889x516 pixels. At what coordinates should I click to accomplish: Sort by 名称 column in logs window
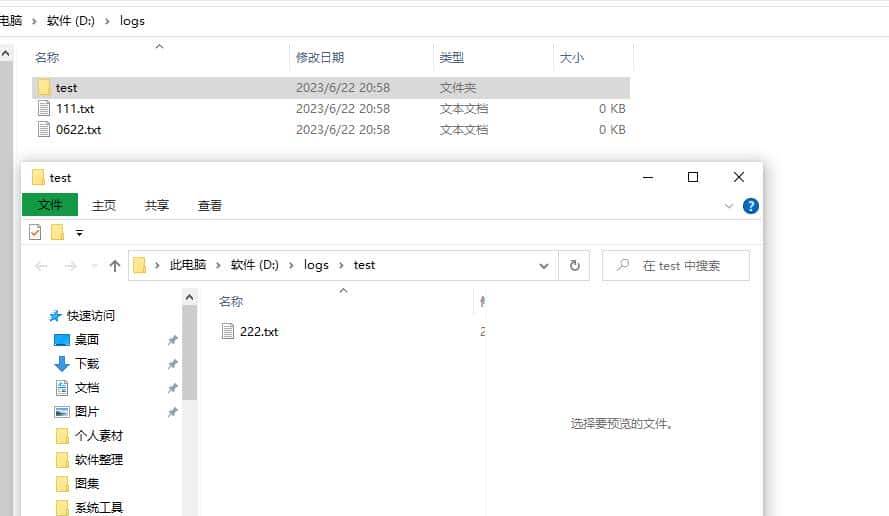pyautogui.click(x=47, y=57)
